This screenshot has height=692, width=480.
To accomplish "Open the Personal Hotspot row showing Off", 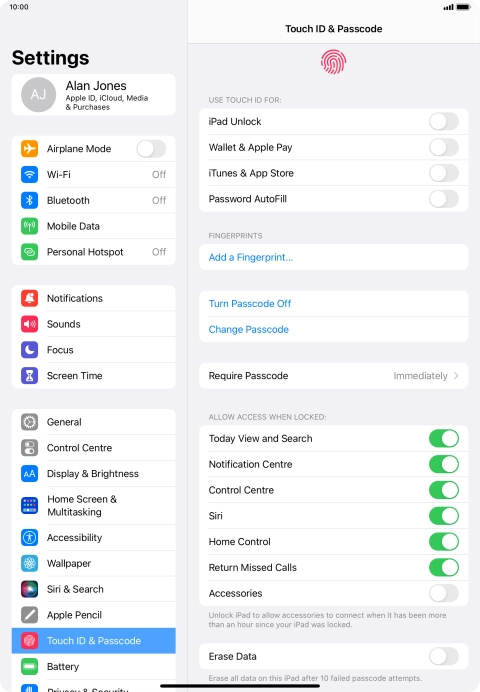I will [94, 252].
